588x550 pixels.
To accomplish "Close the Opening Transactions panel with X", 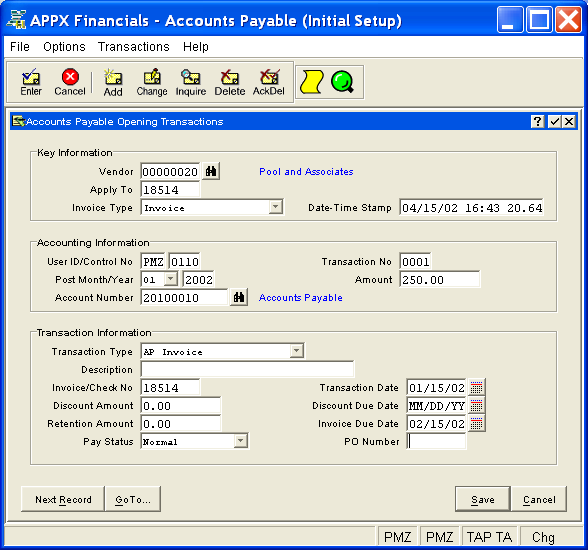I will 569,121.
